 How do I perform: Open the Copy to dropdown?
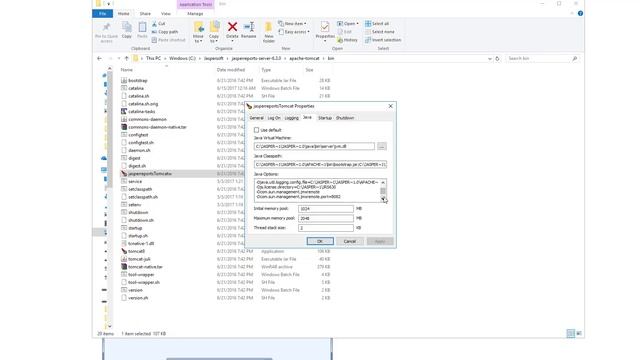214,41
